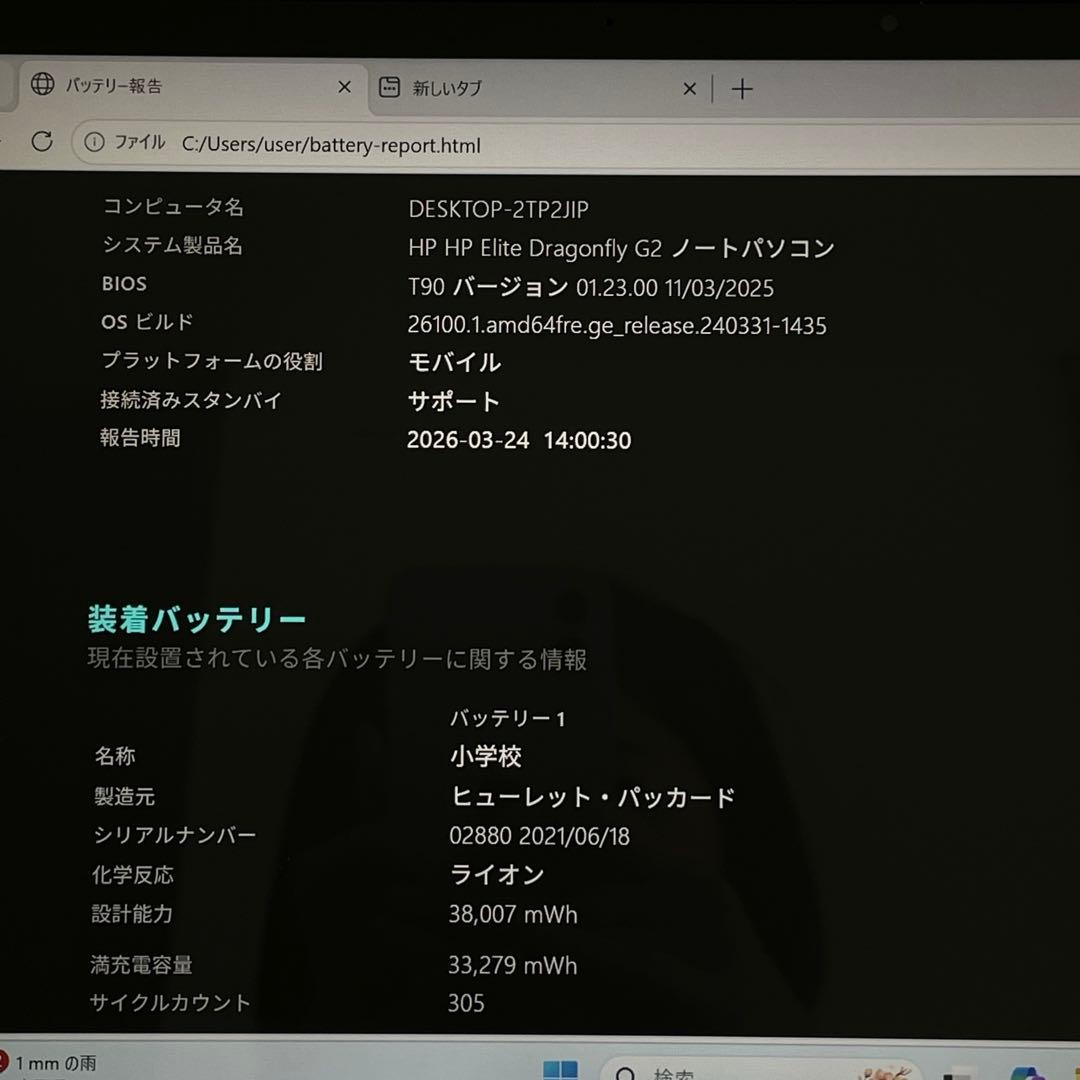Reload the battery report page
This screenshot has height=1080, width=1080.
(x=42, y=141)
